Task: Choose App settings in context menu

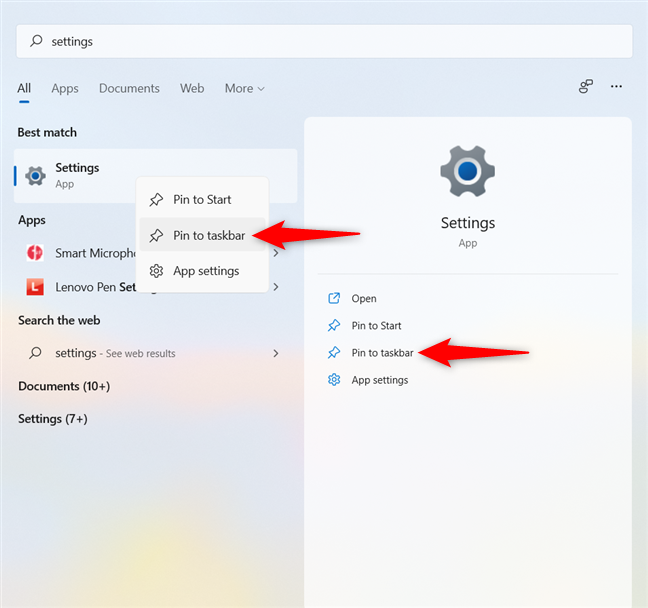Action: click(x=202, y=271)
